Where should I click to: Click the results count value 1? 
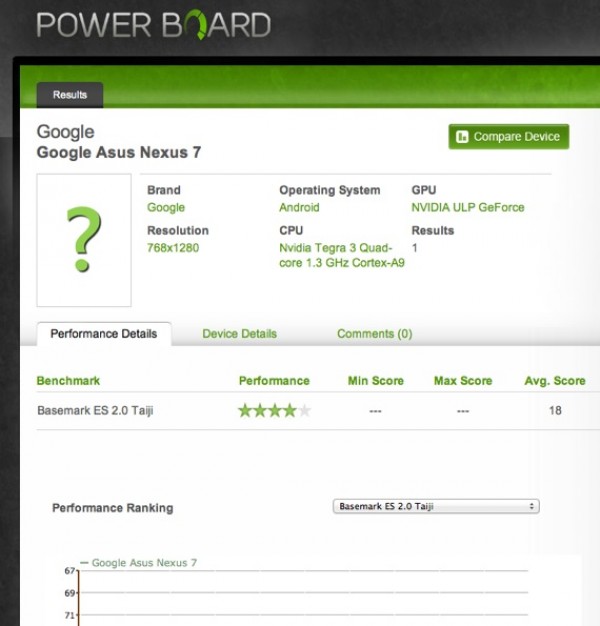point(414,248)
